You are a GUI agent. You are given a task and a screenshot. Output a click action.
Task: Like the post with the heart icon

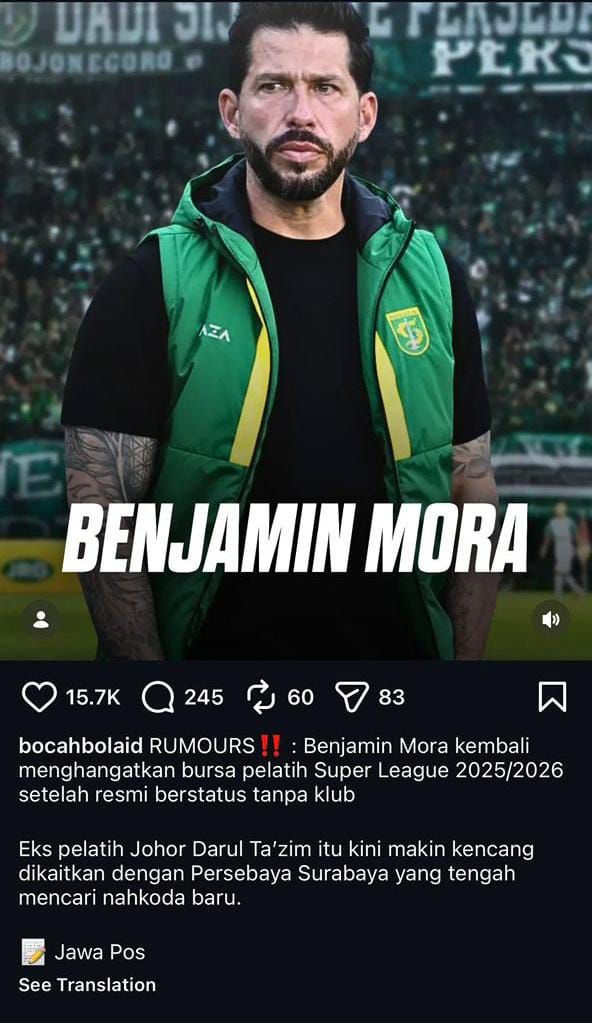tap(39, 697)
